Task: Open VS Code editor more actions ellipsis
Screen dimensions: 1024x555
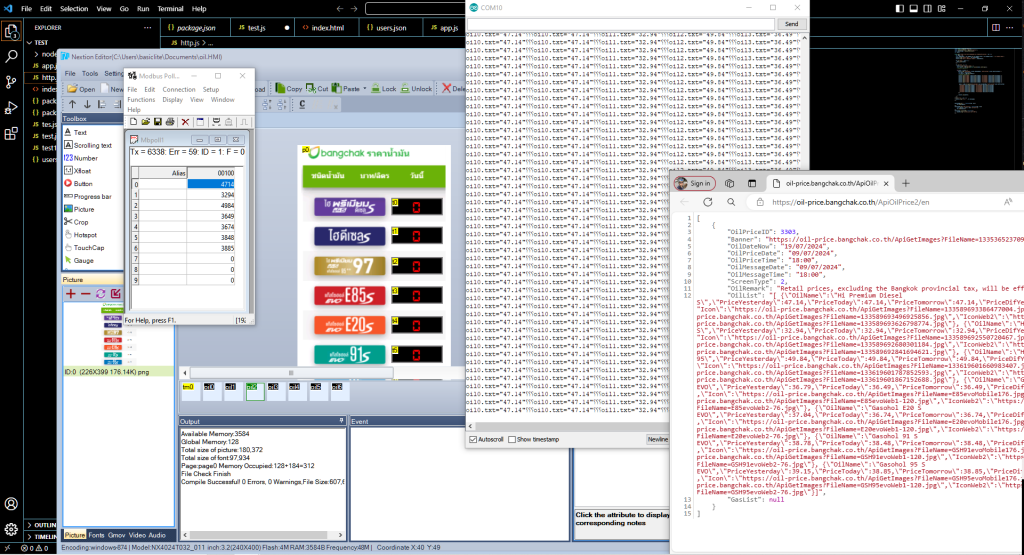Action: point(1010,27)
